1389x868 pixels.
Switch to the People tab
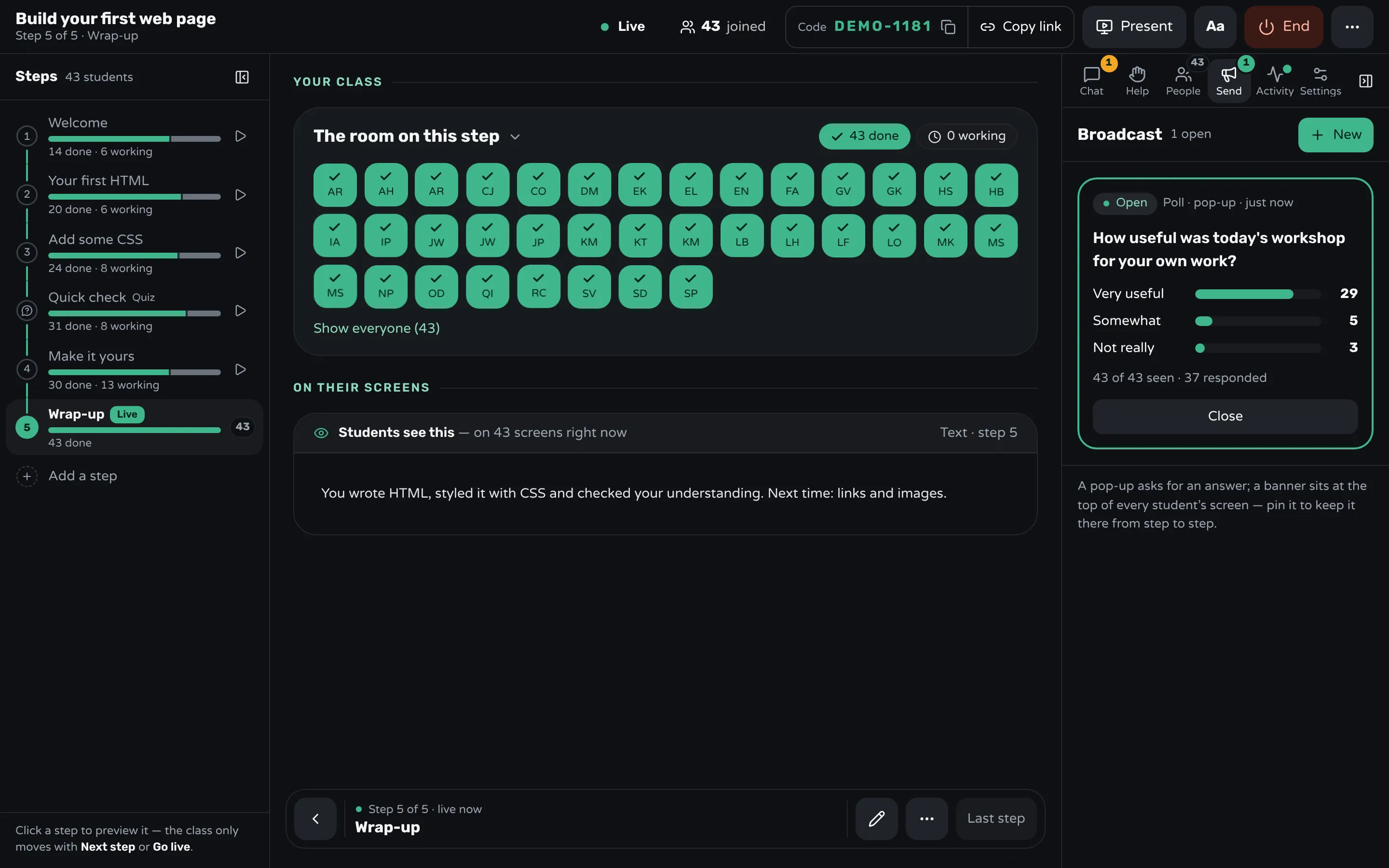tap(1183, 81)
